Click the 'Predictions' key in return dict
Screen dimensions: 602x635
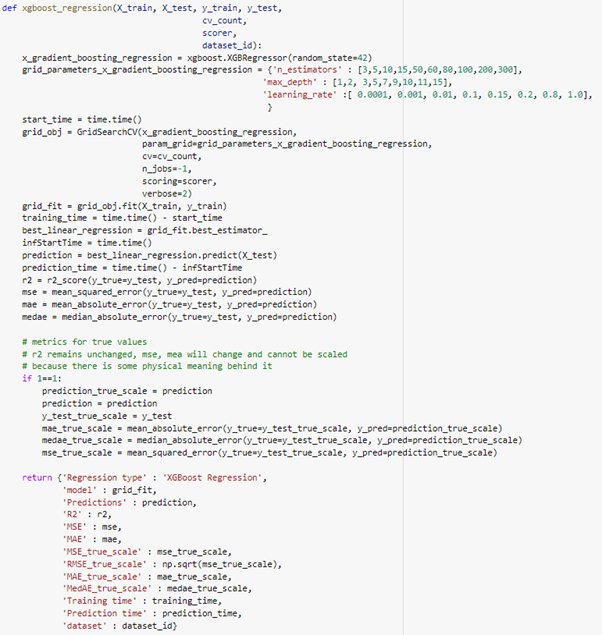coord(94,503)
